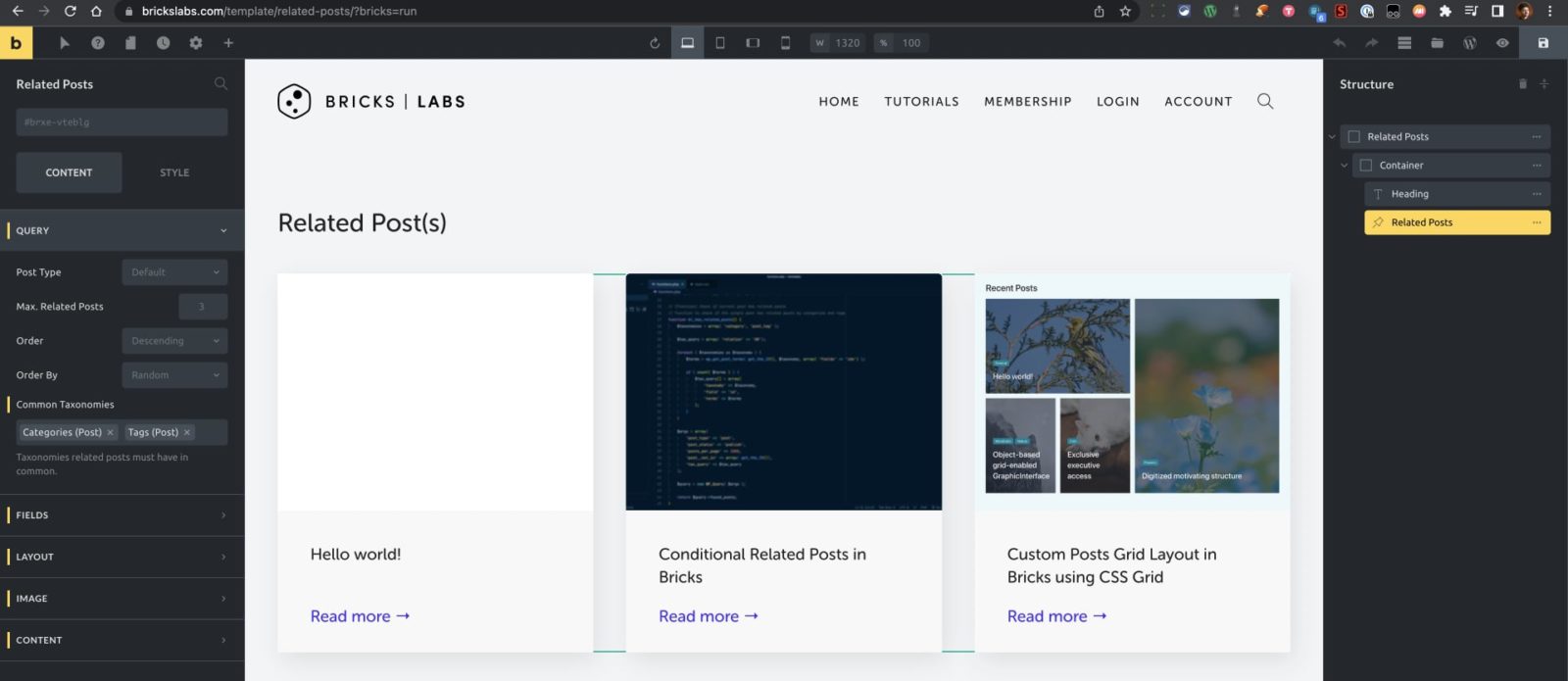Click Read more under Hello world!

(x=360, y=616)
